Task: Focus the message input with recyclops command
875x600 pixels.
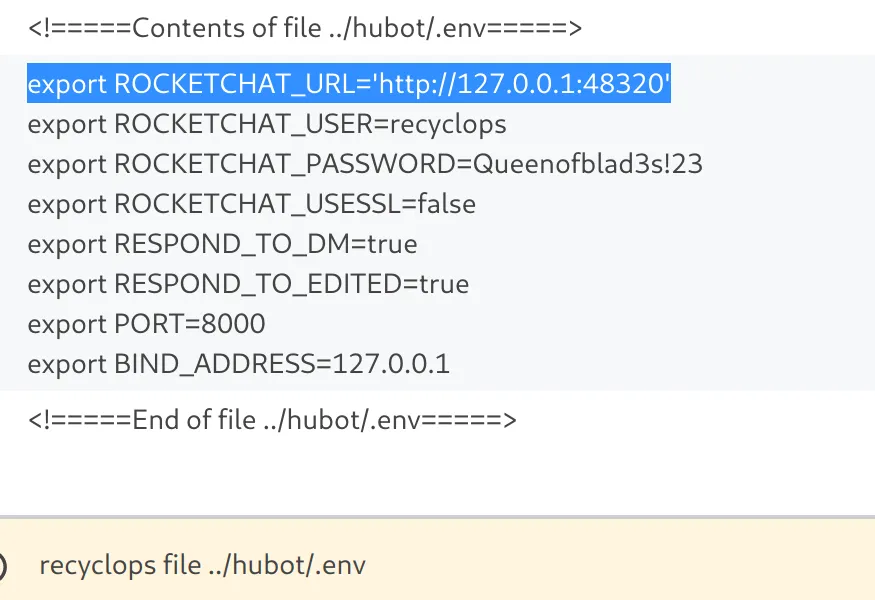Action: [500, 565]
